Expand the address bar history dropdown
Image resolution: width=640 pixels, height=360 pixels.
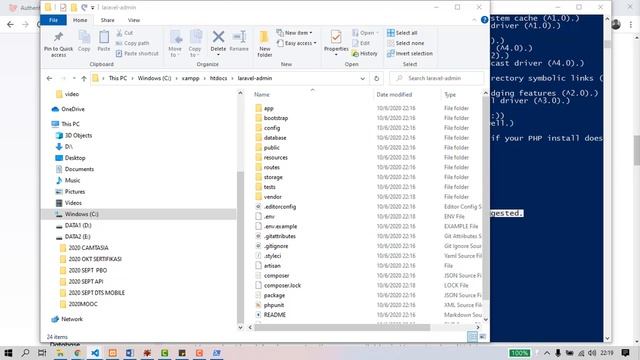[362, 78]
